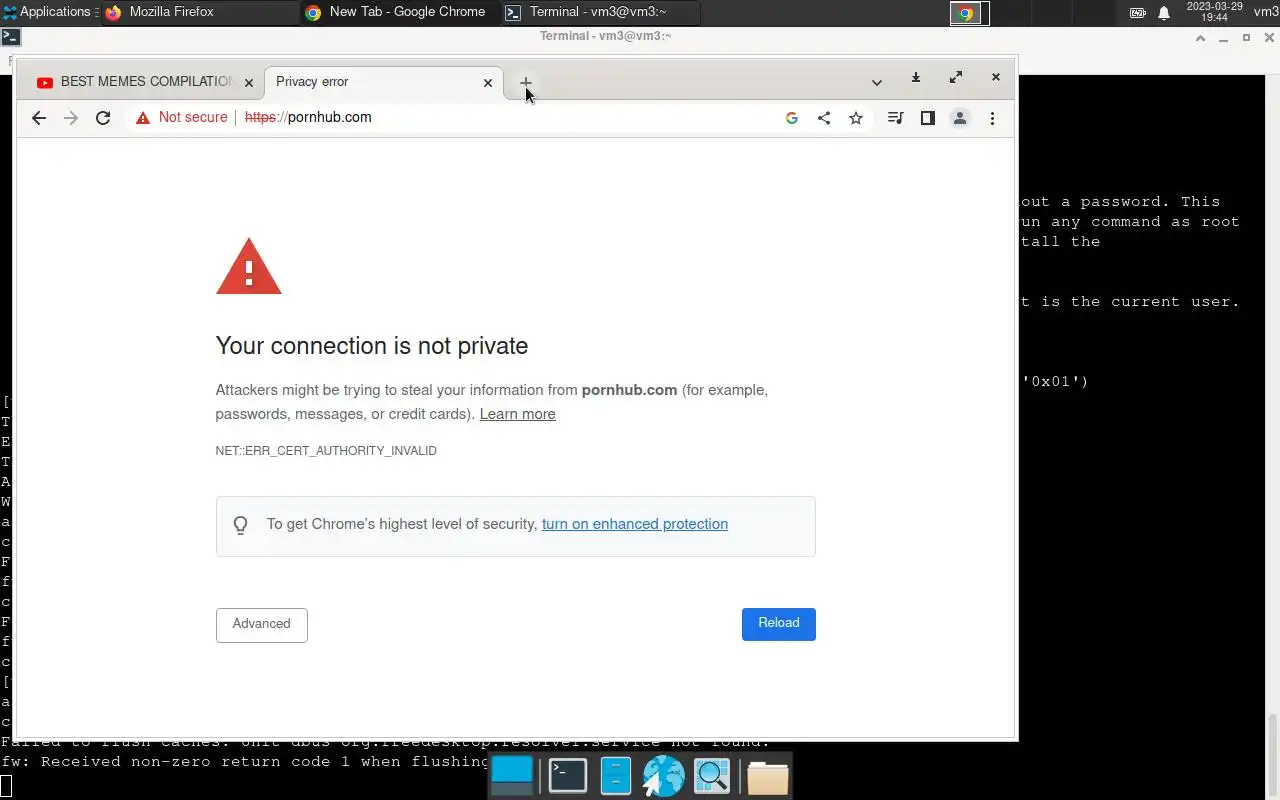This screenshot has width=1280, height=800.
Task: Click the browser forward arrow
Action: (71, 118)
